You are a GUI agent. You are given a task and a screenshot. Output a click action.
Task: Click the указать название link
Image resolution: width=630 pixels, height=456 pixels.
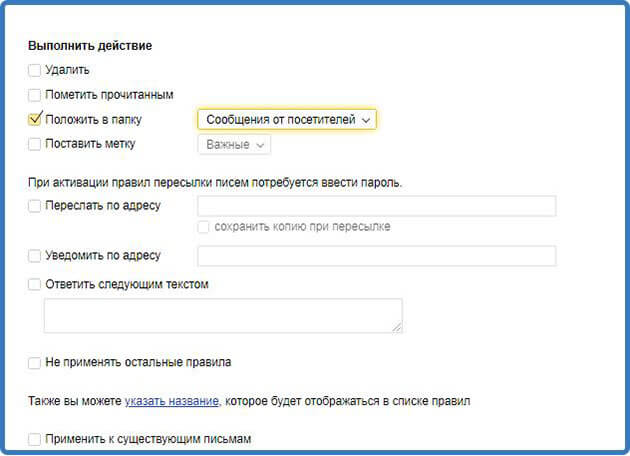pyautogui.click(x=172, y=401)
